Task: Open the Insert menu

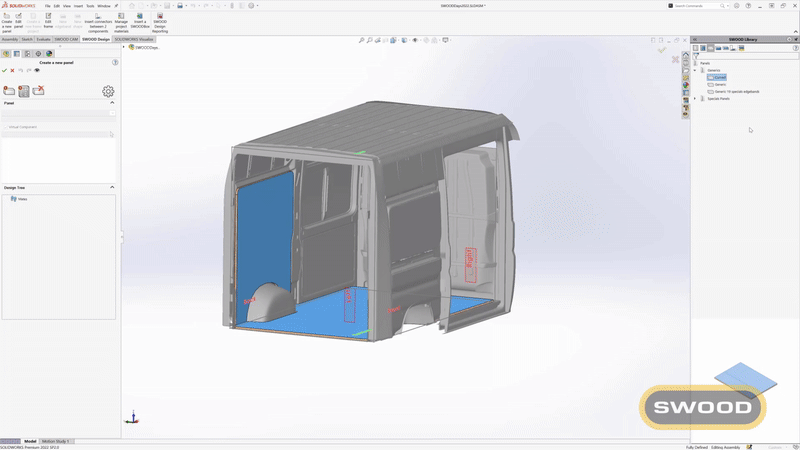Action: pyautogui.click(x=77, y=5)
